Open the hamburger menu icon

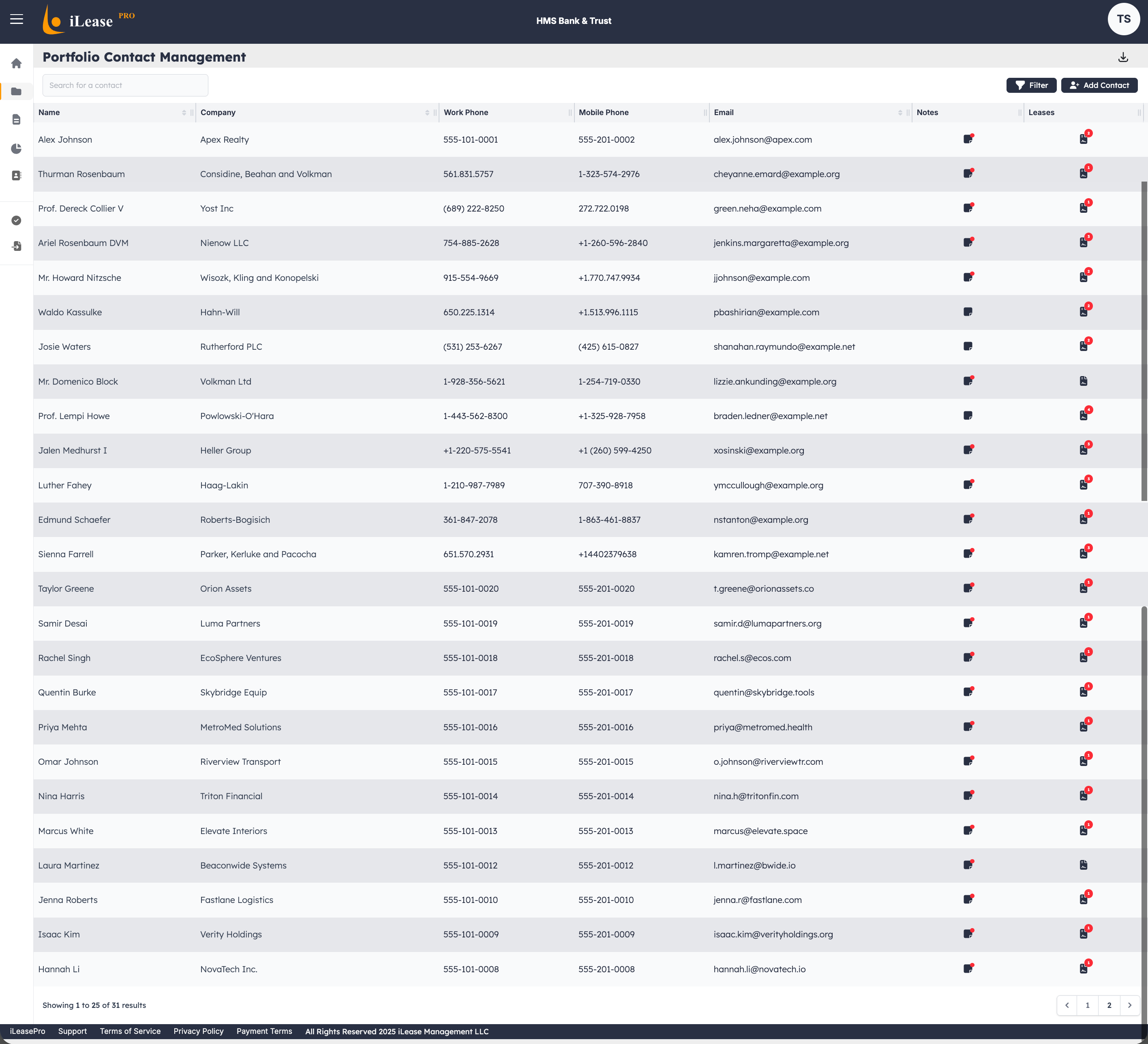tap(17, 19)
